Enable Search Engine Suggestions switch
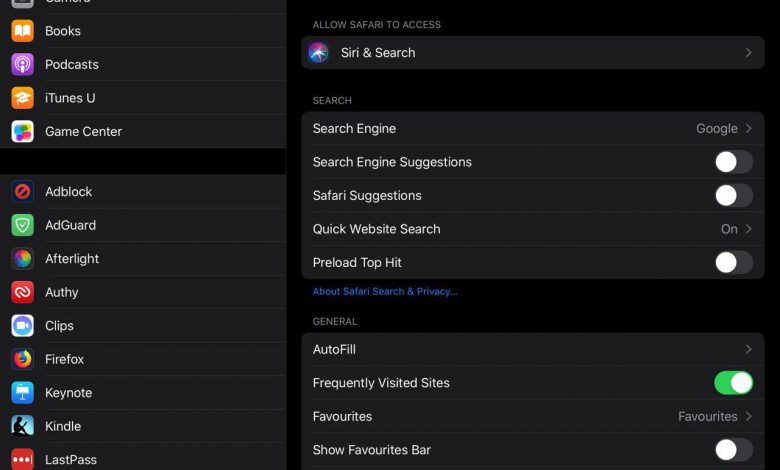The width and height of the screenshot is (780, 470). pos(733,162)
